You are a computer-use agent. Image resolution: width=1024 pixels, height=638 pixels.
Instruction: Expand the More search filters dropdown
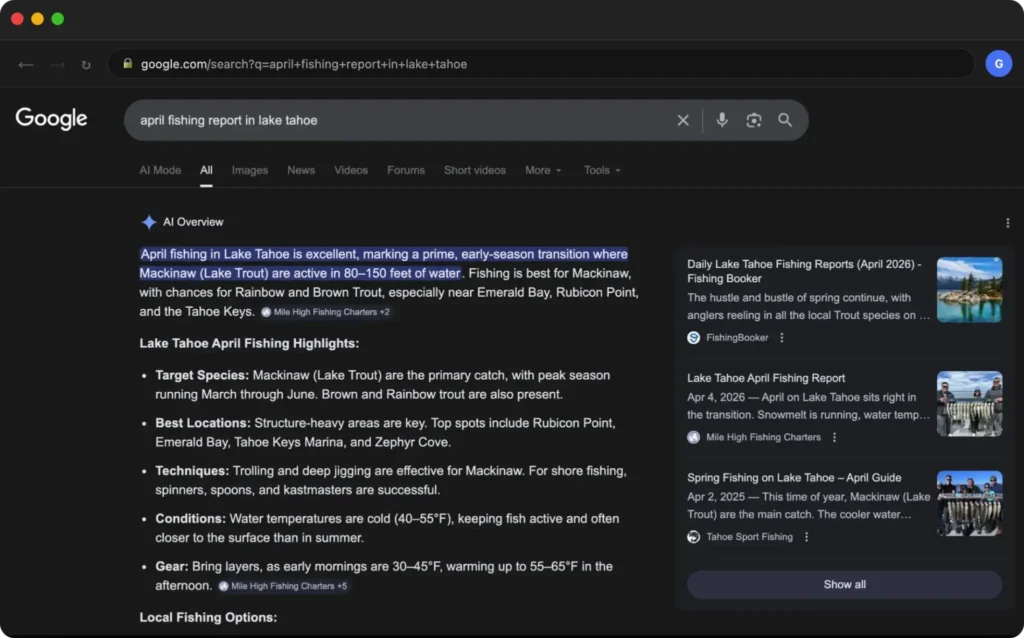coord(543,170)
